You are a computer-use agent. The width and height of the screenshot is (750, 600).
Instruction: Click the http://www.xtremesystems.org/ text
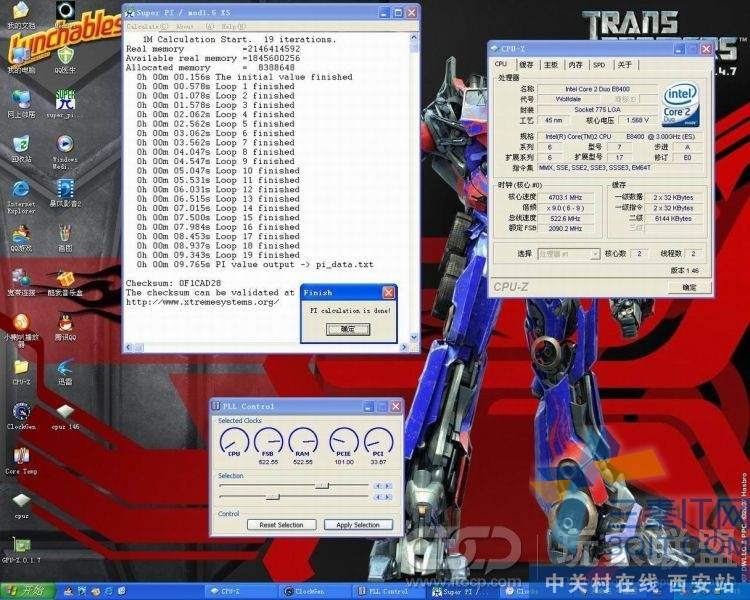point(202,302)
